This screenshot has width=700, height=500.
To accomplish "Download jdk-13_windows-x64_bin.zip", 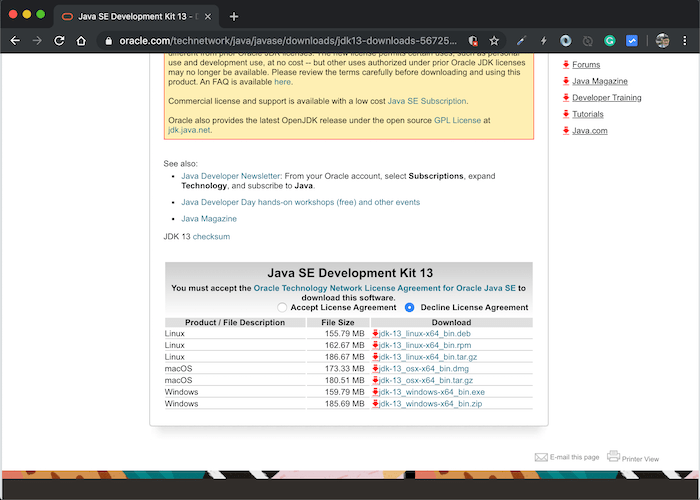I will pos(430,404).
